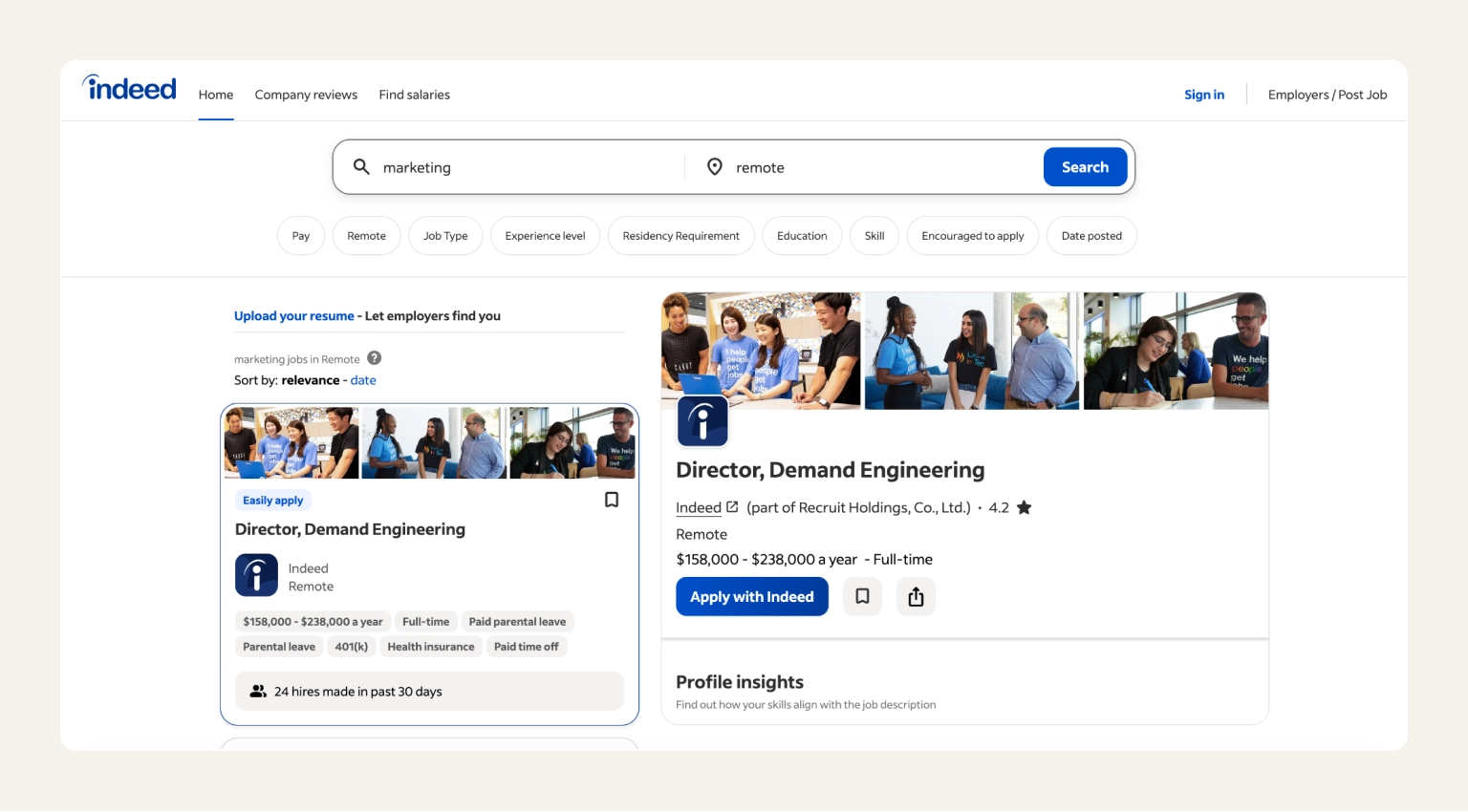Open the Date posted filter
The width and height of the screenshot is (1468, 812).
(x=1091, y=236)
